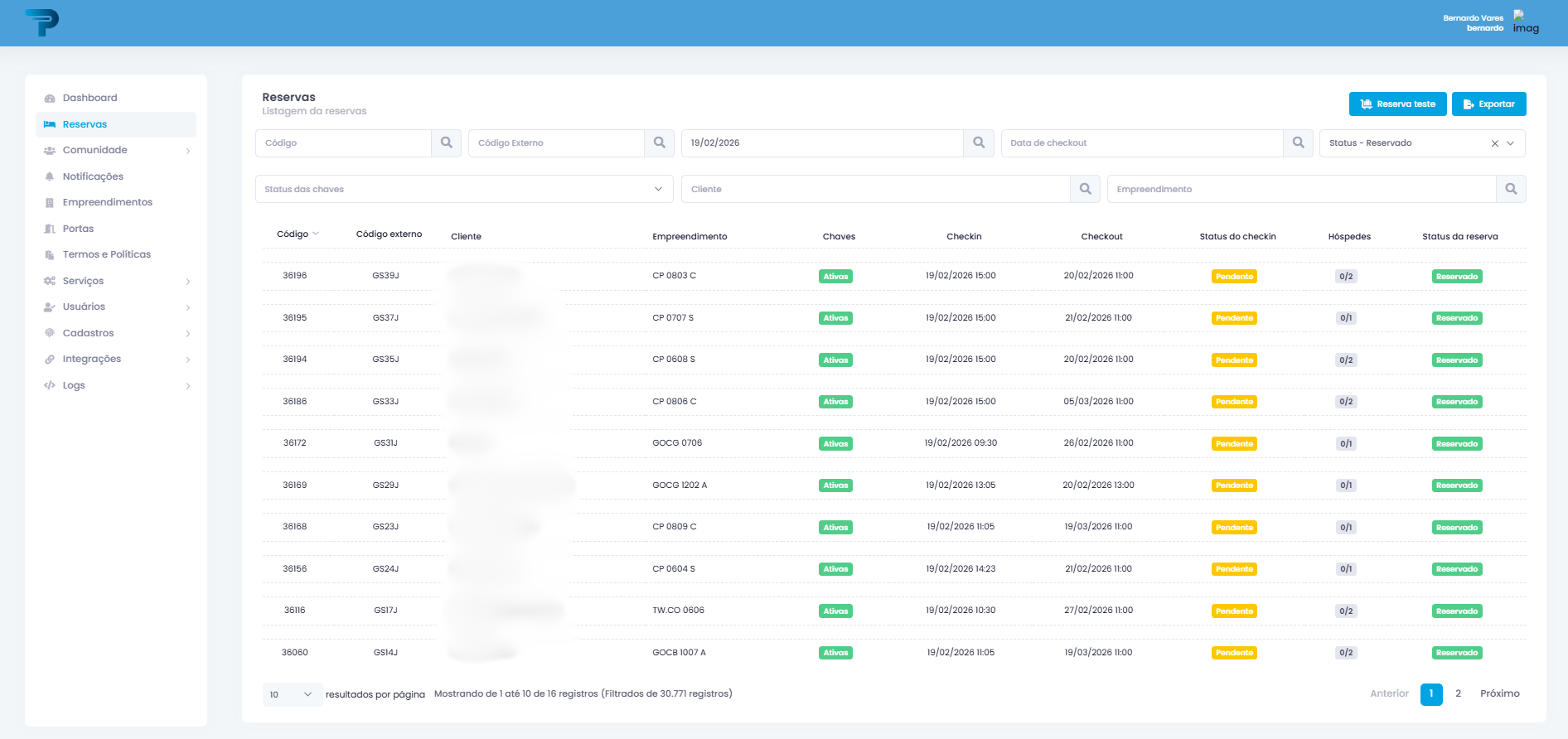Click the Data de checkout search magnifier

(1299, 143)
